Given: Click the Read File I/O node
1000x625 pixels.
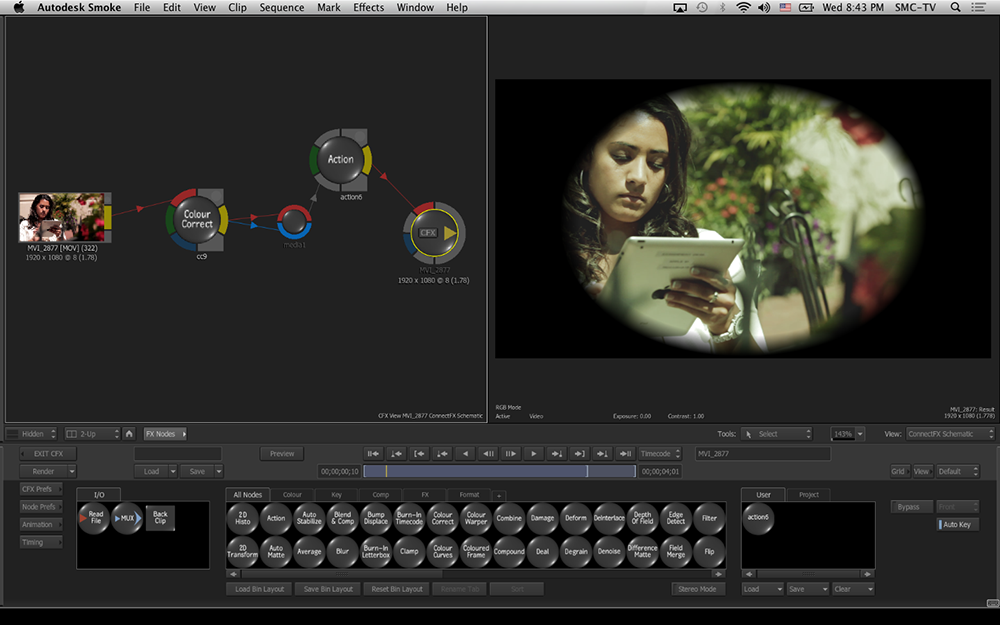Looking at the screenshot, I should coord(94,518).
